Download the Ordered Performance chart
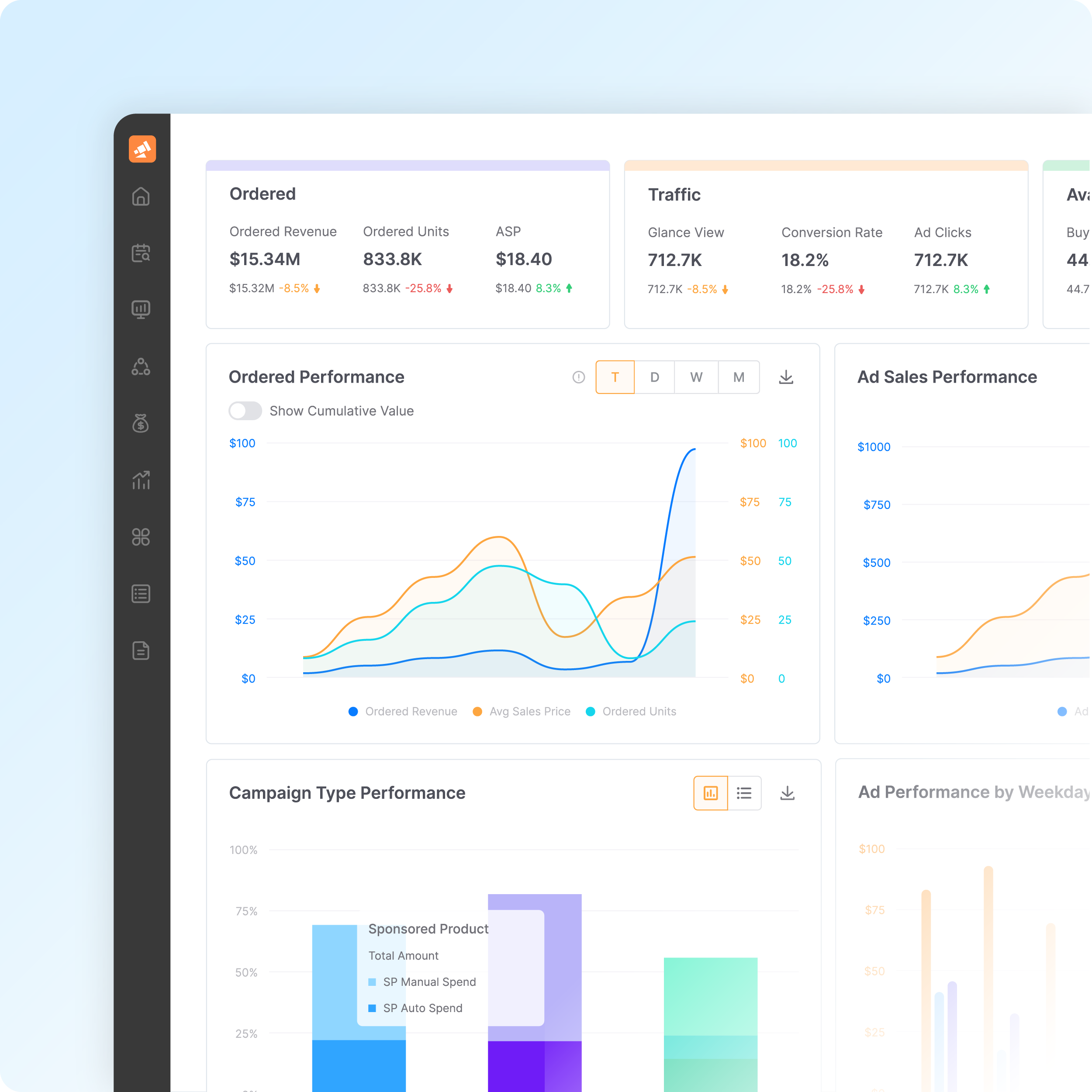The image size is (1092, 1092). click(x=786, y=377)
